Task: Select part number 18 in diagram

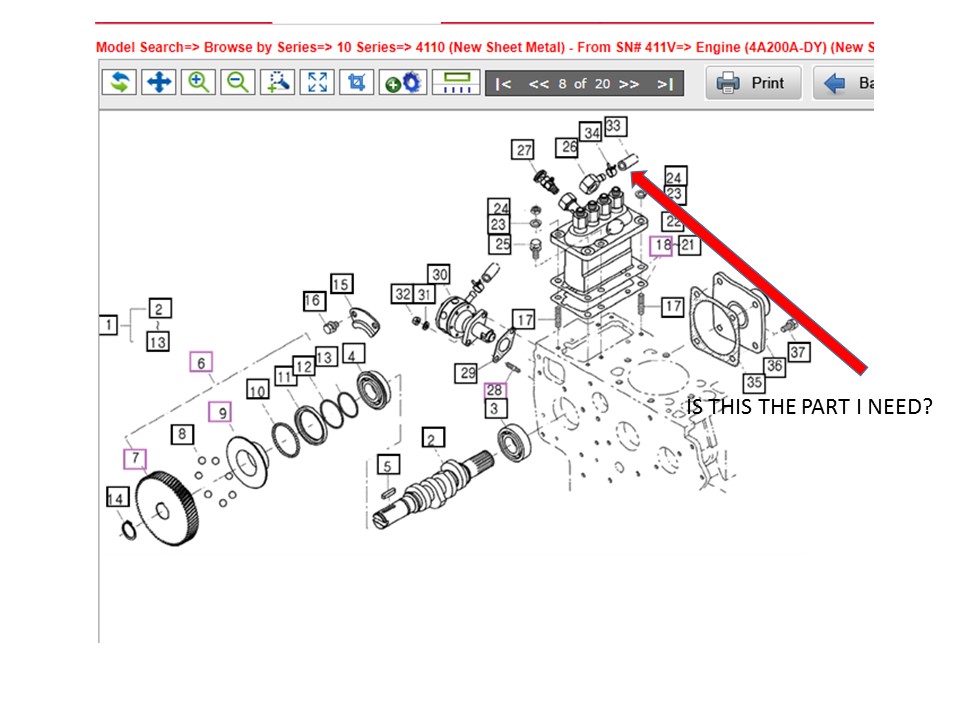Action: [661, 245]
